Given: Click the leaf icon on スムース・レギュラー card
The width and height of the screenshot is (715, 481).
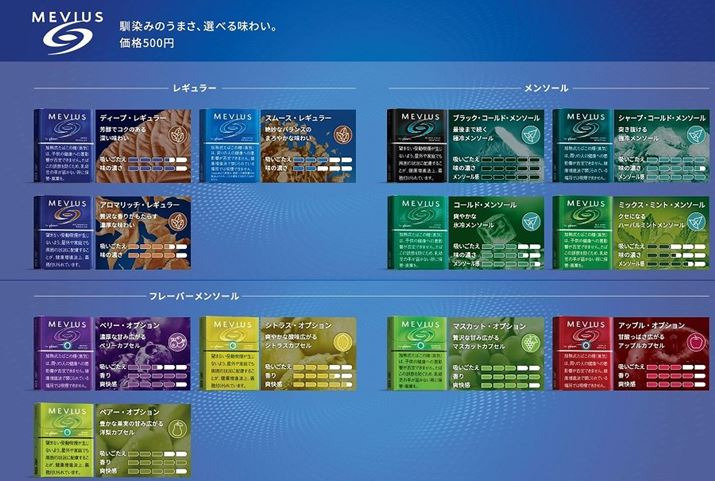Looking at the screenshot, I should [x=342, y=135].
